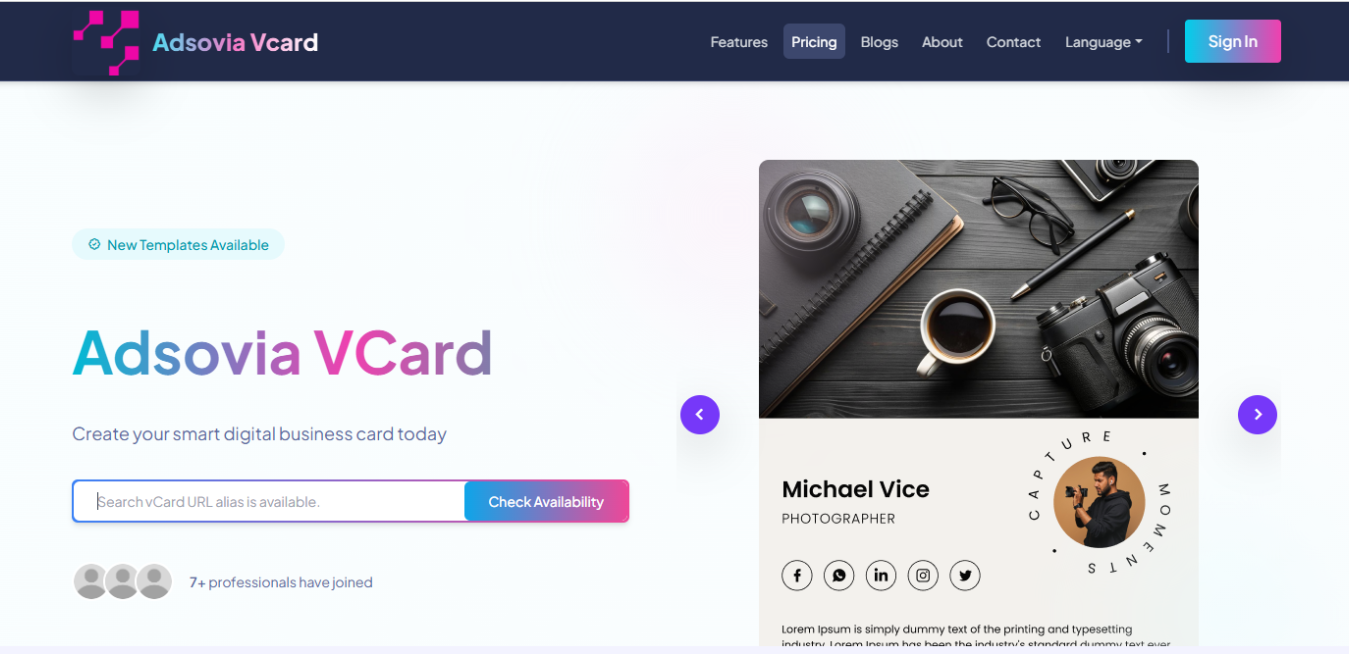Show the next template with right arrow

[x=1257, y=414]
